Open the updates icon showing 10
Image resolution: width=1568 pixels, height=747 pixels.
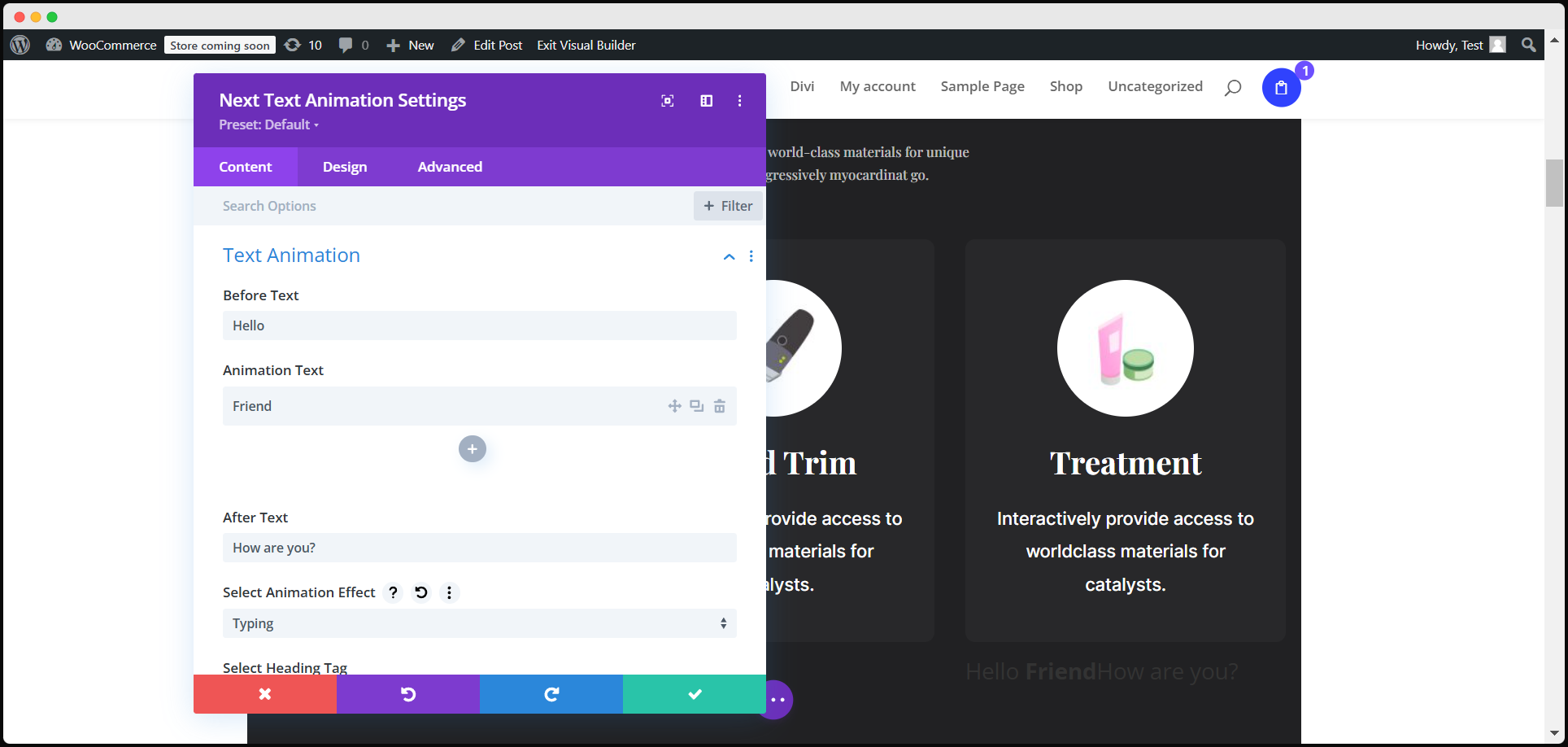[303, 45]
